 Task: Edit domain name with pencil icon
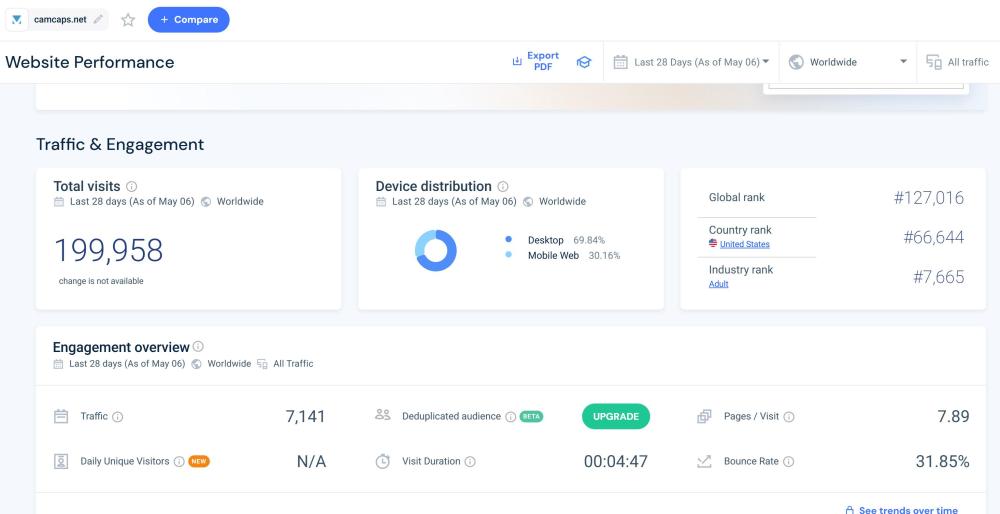coord(98,20)
